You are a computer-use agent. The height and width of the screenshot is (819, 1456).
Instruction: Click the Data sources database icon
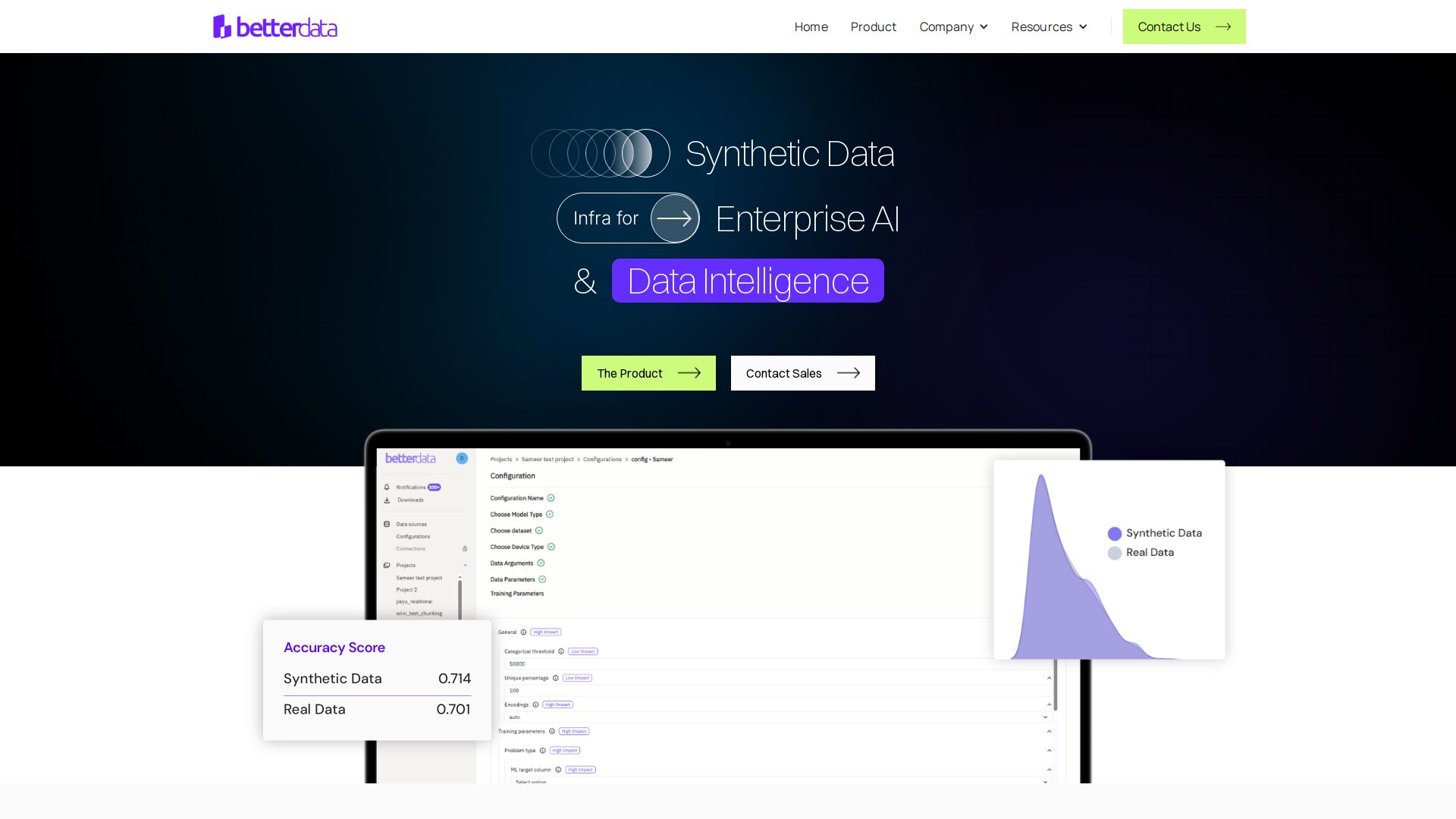[x=387, y=525]
